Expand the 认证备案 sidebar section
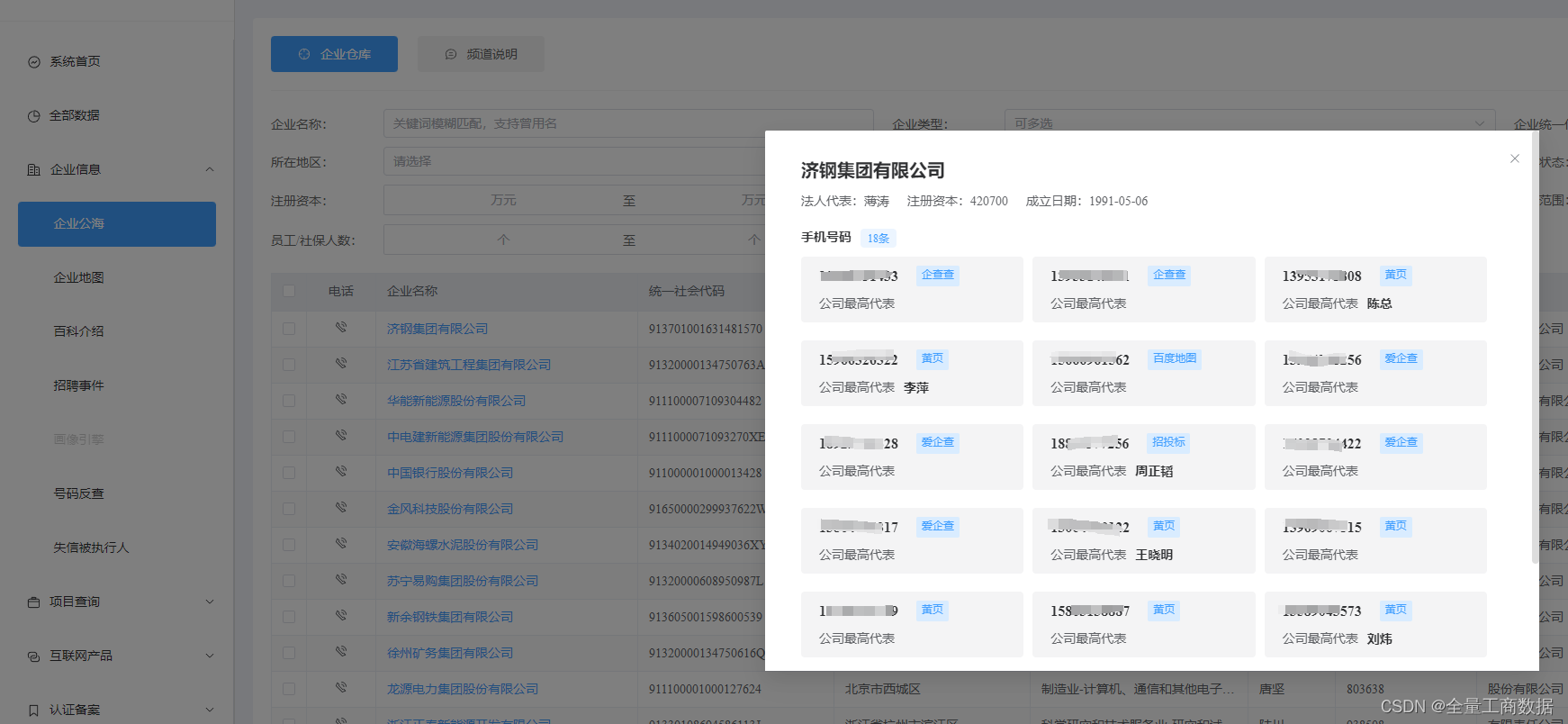 [210, 710]
